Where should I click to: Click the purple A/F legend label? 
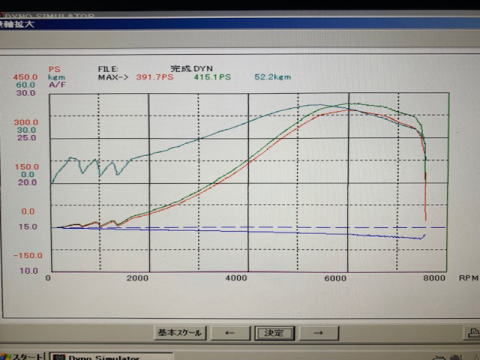(x=57, y=84)
